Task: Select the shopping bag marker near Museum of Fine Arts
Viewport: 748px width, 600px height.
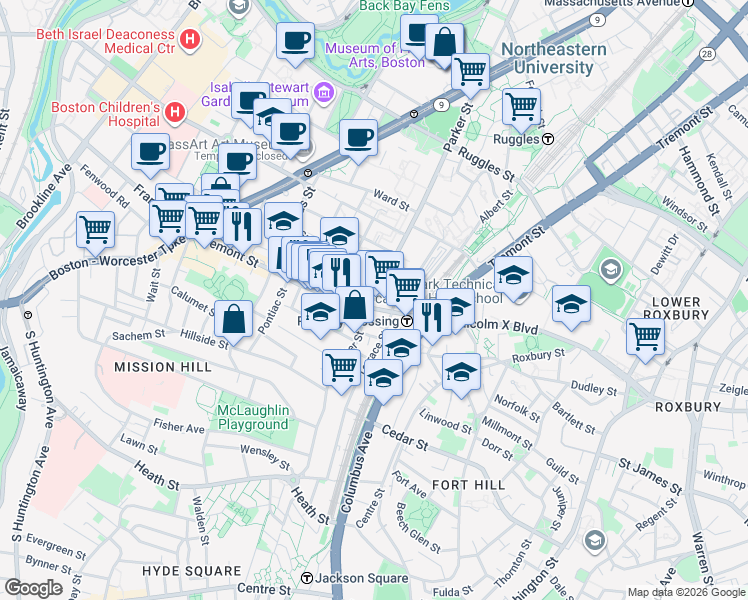Action: (444, 42)
